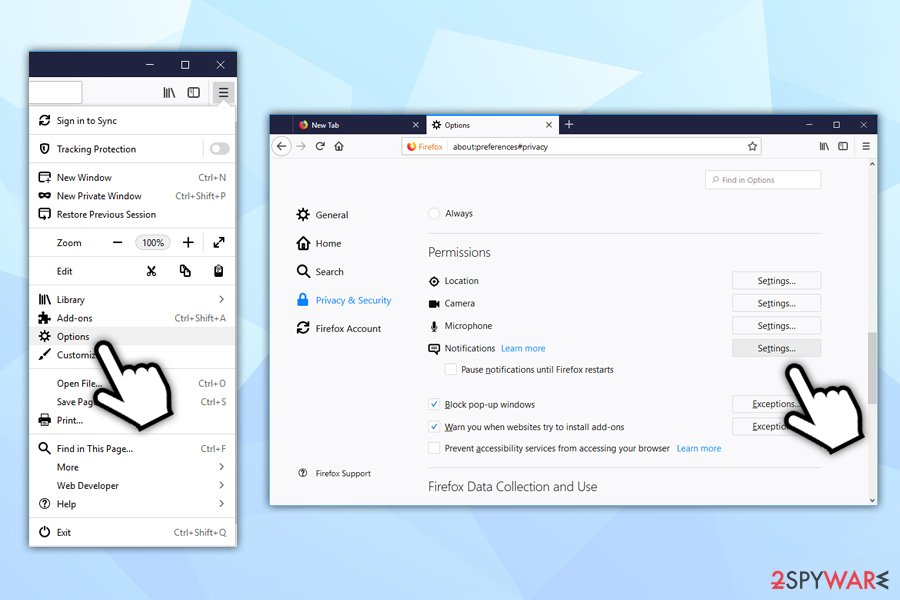Open Camera permission Settings
Viewport: 900px width, 600px height.
[776, 303]
